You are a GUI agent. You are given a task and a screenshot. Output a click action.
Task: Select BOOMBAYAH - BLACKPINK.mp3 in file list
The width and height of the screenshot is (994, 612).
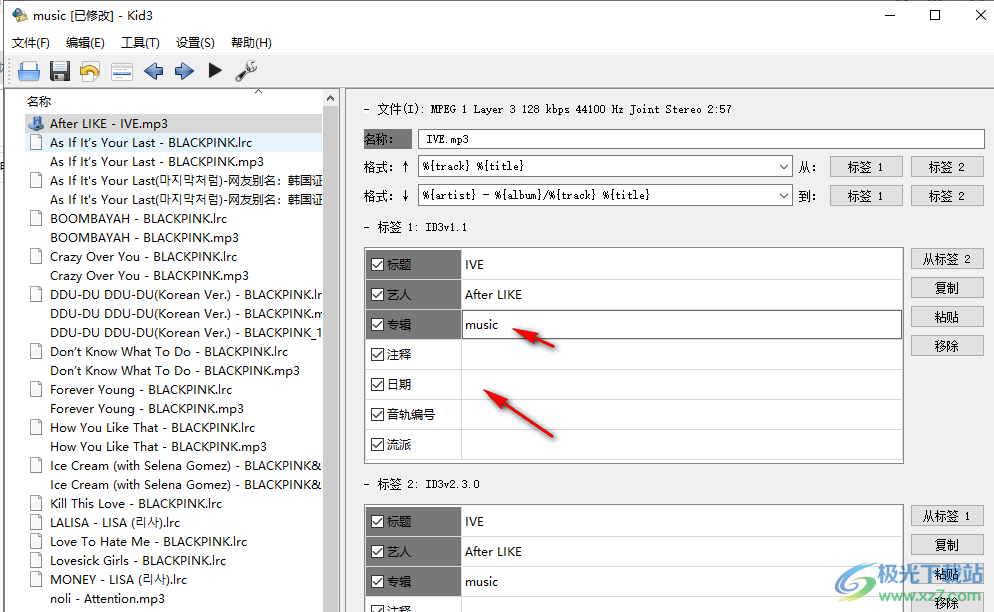144,238
